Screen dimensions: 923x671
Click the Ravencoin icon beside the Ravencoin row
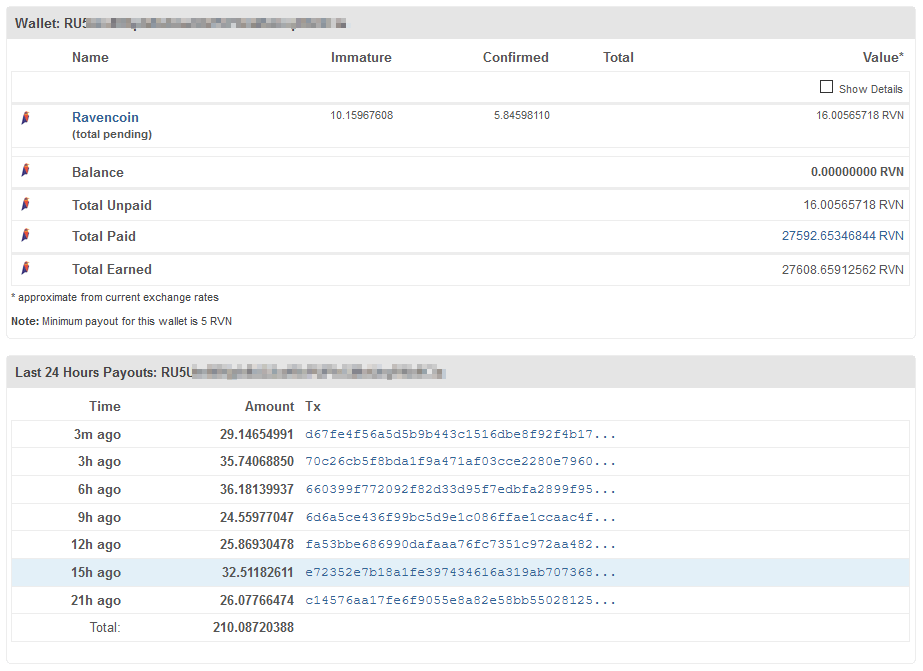(25, 117)
